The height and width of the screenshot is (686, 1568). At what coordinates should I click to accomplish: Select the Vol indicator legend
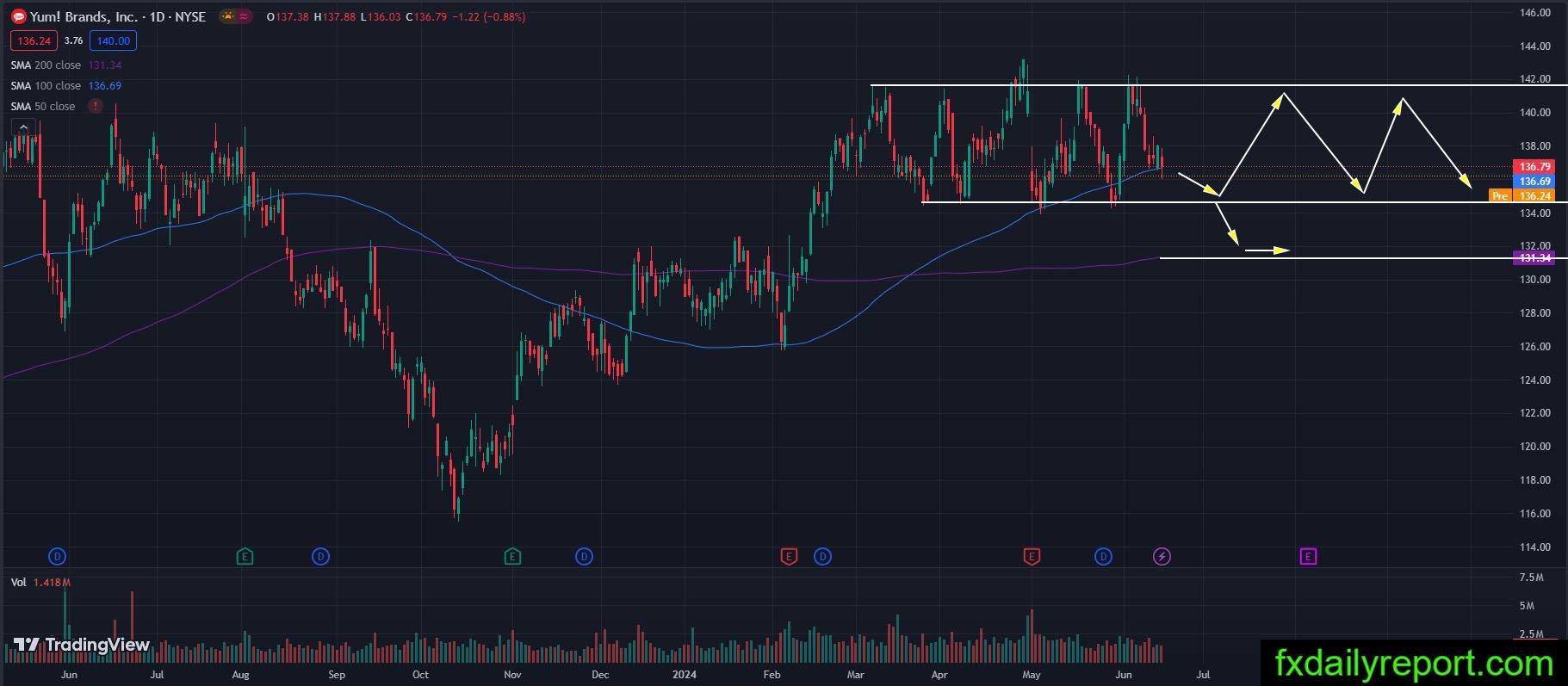point(18,583)
